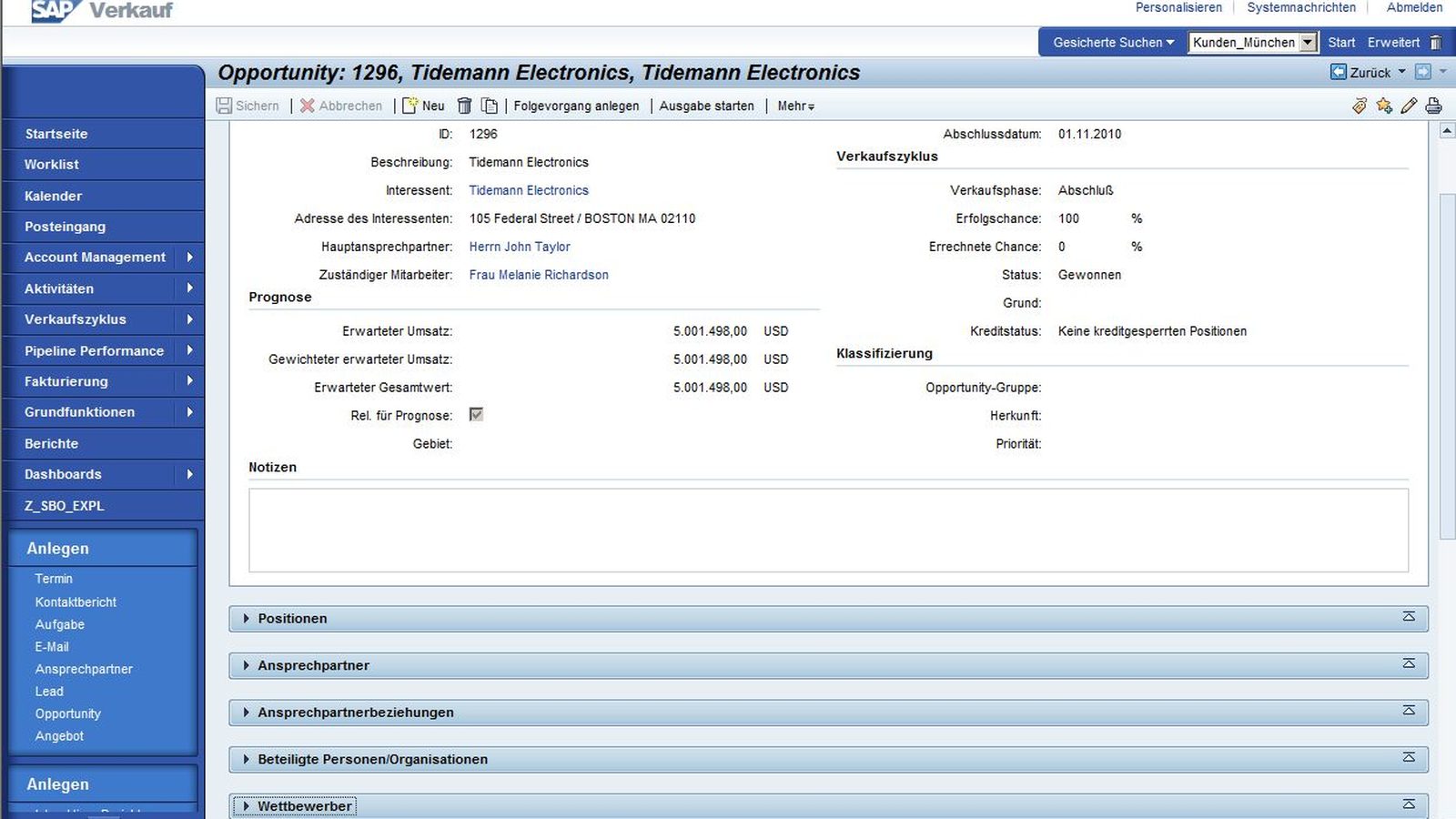Expand the Positionen section
The height and width of the screenshot is (819, 1456).
tap(246, 619)
